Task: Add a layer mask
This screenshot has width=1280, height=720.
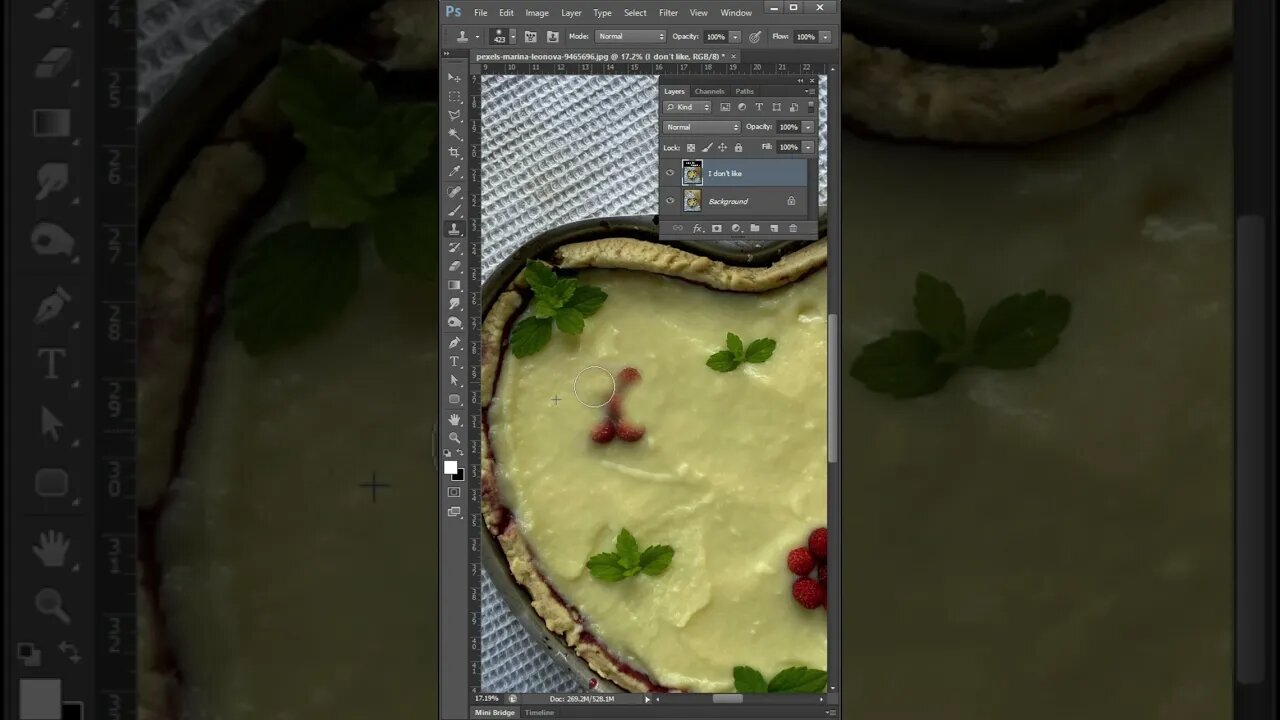Action: (717, 228)
